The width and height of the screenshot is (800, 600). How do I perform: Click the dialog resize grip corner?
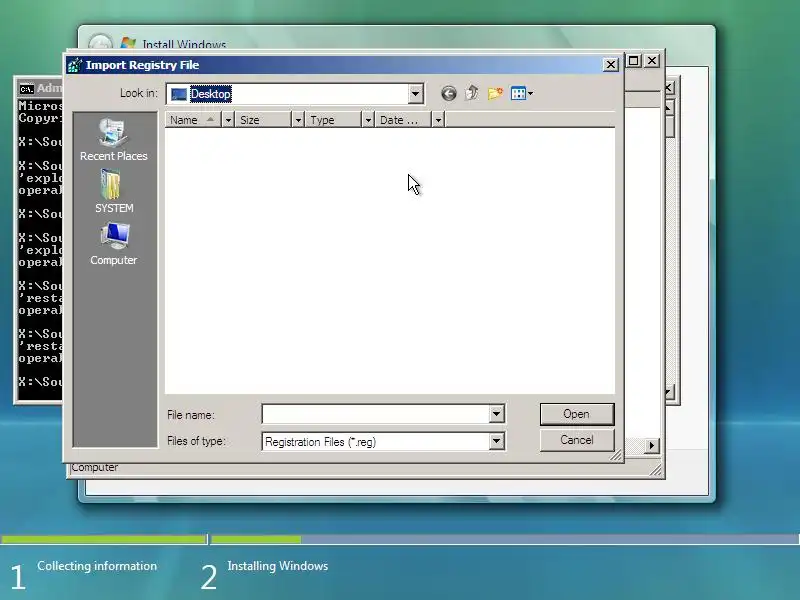(x=616, y=455)
